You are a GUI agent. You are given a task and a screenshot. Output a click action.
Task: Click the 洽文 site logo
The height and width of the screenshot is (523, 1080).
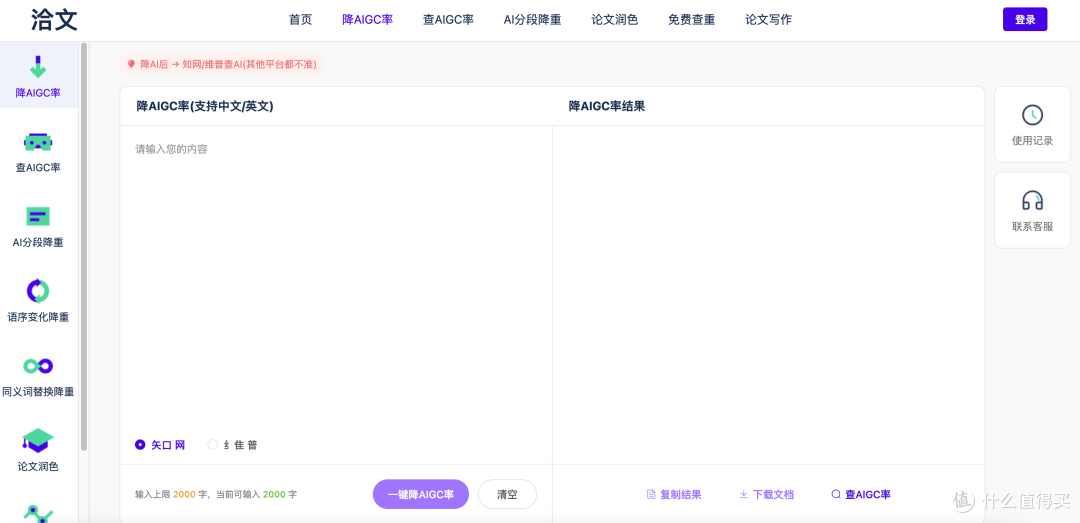click(54, 19)
